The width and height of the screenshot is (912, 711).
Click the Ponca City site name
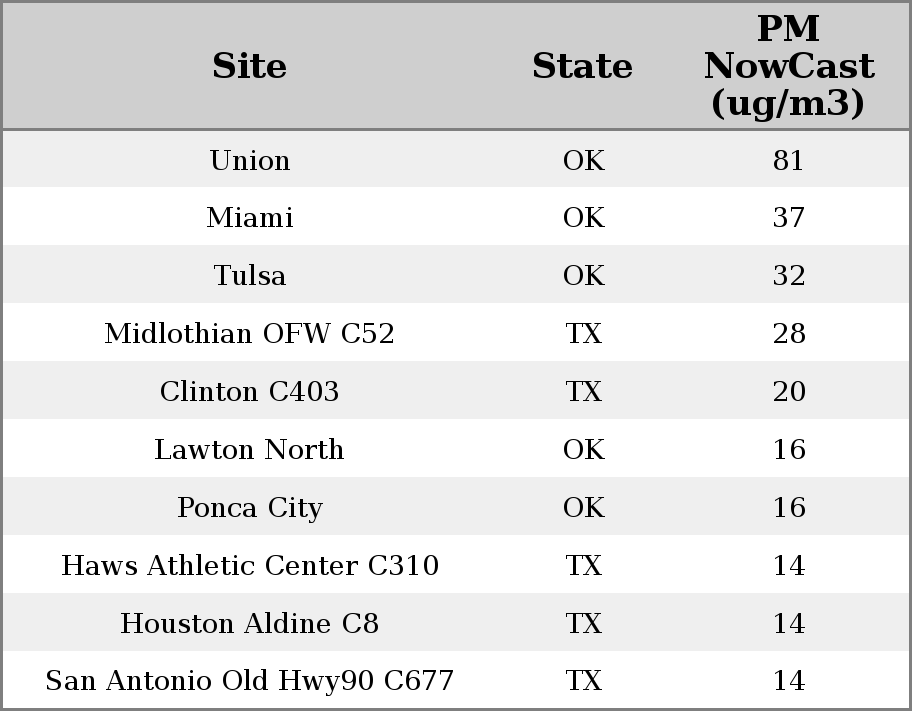(250, 507)
